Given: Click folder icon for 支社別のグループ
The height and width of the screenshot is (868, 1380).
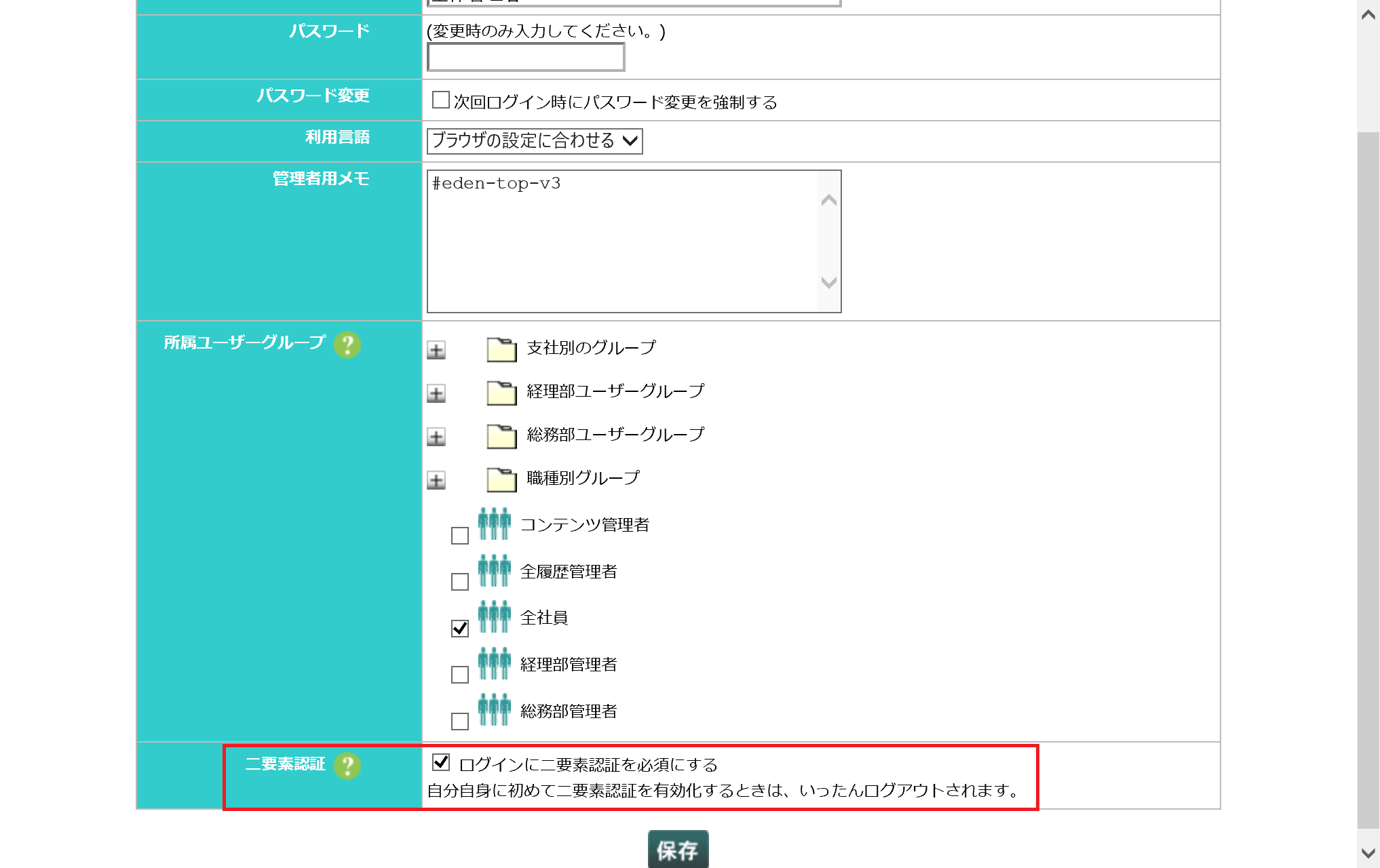Looking at the screenshot, I should tap(501, 349).
